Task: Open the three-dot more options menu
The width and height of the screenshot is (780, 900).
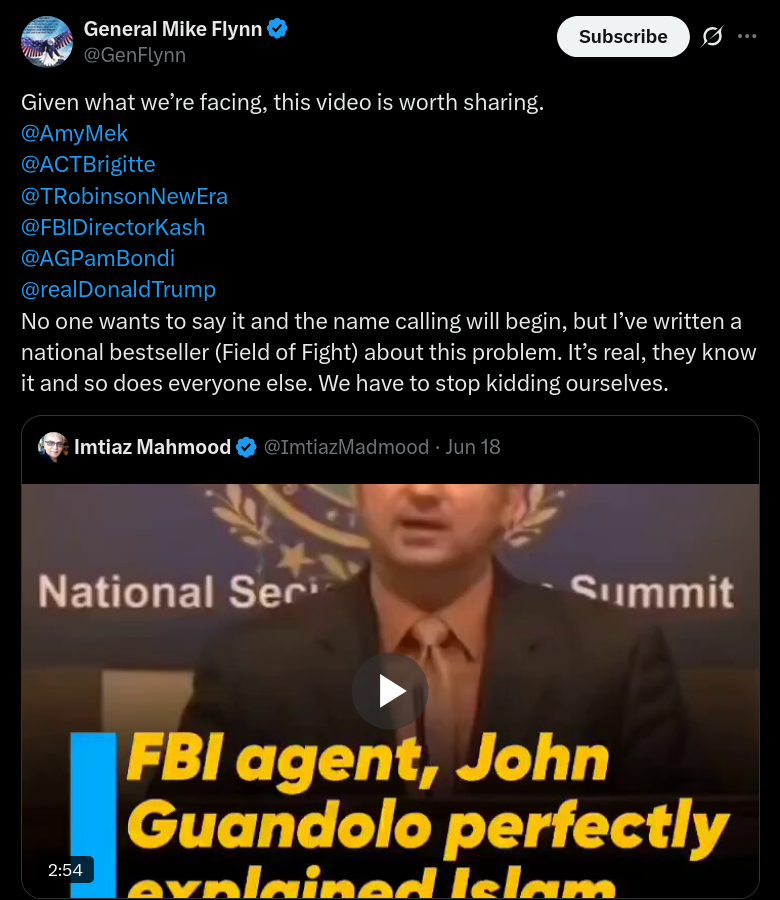Action: pos(747,37)
